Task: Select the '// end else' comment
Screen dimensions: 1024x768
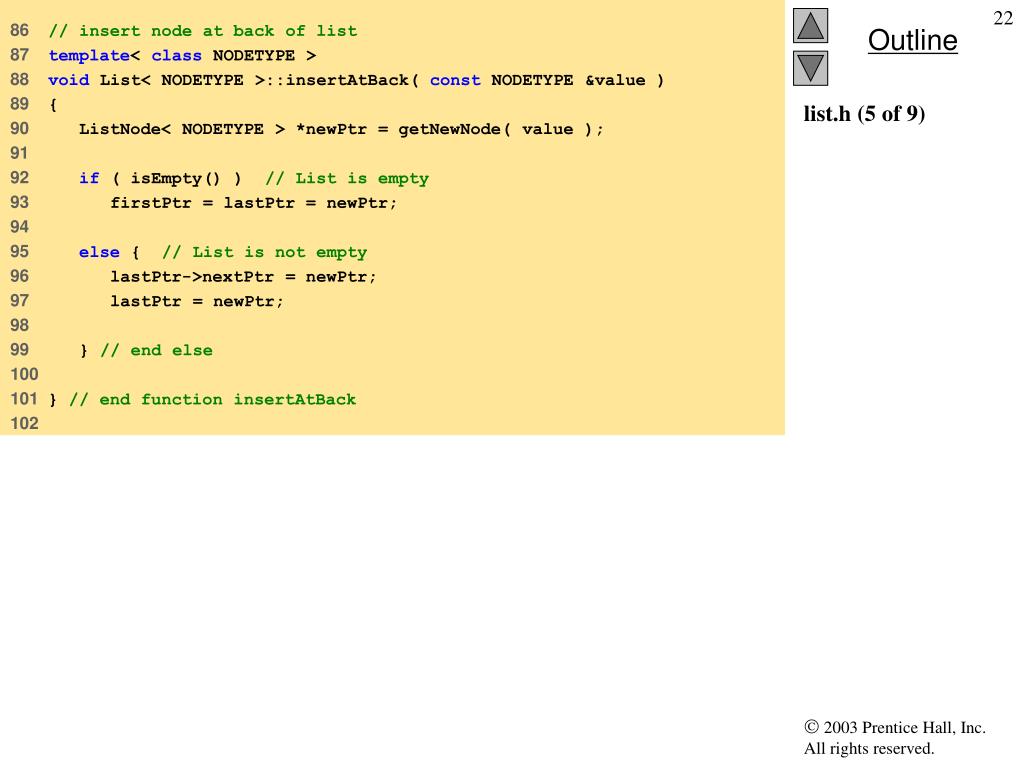Action: [x=156, y=351]
